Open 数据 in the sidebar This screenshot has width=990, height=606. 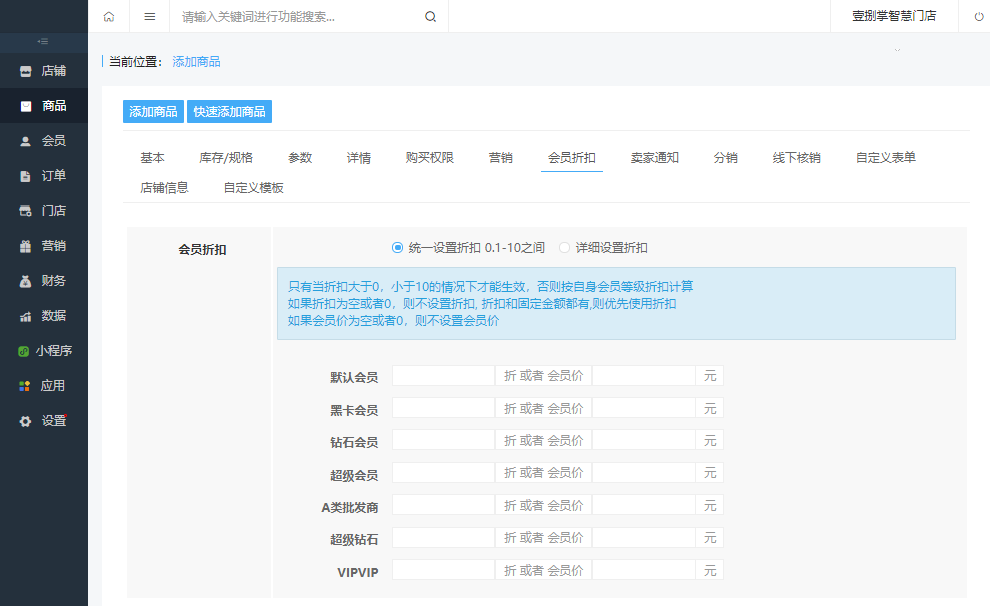coord(44,316)
